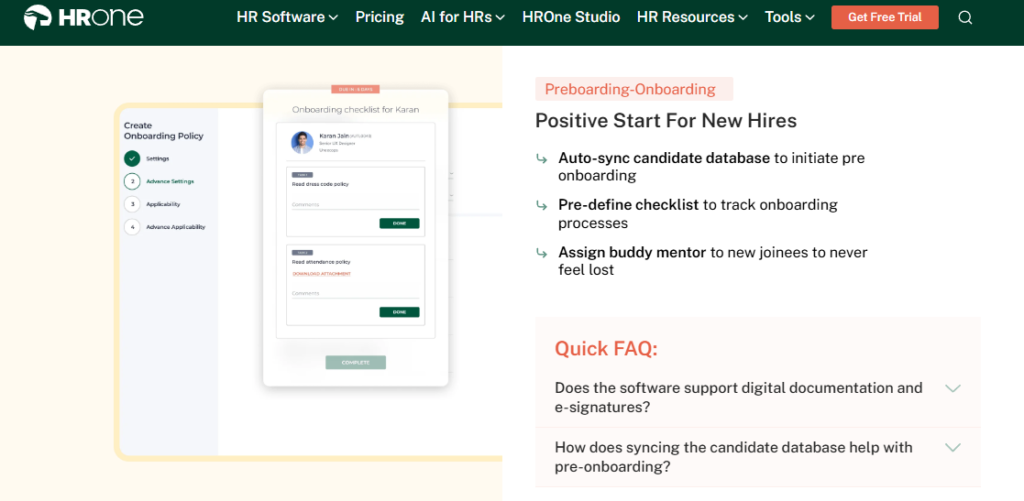This screenshot has height=501, width=1024.
Task: Expand the HR Resources menu
Action: tap(692, 17)
